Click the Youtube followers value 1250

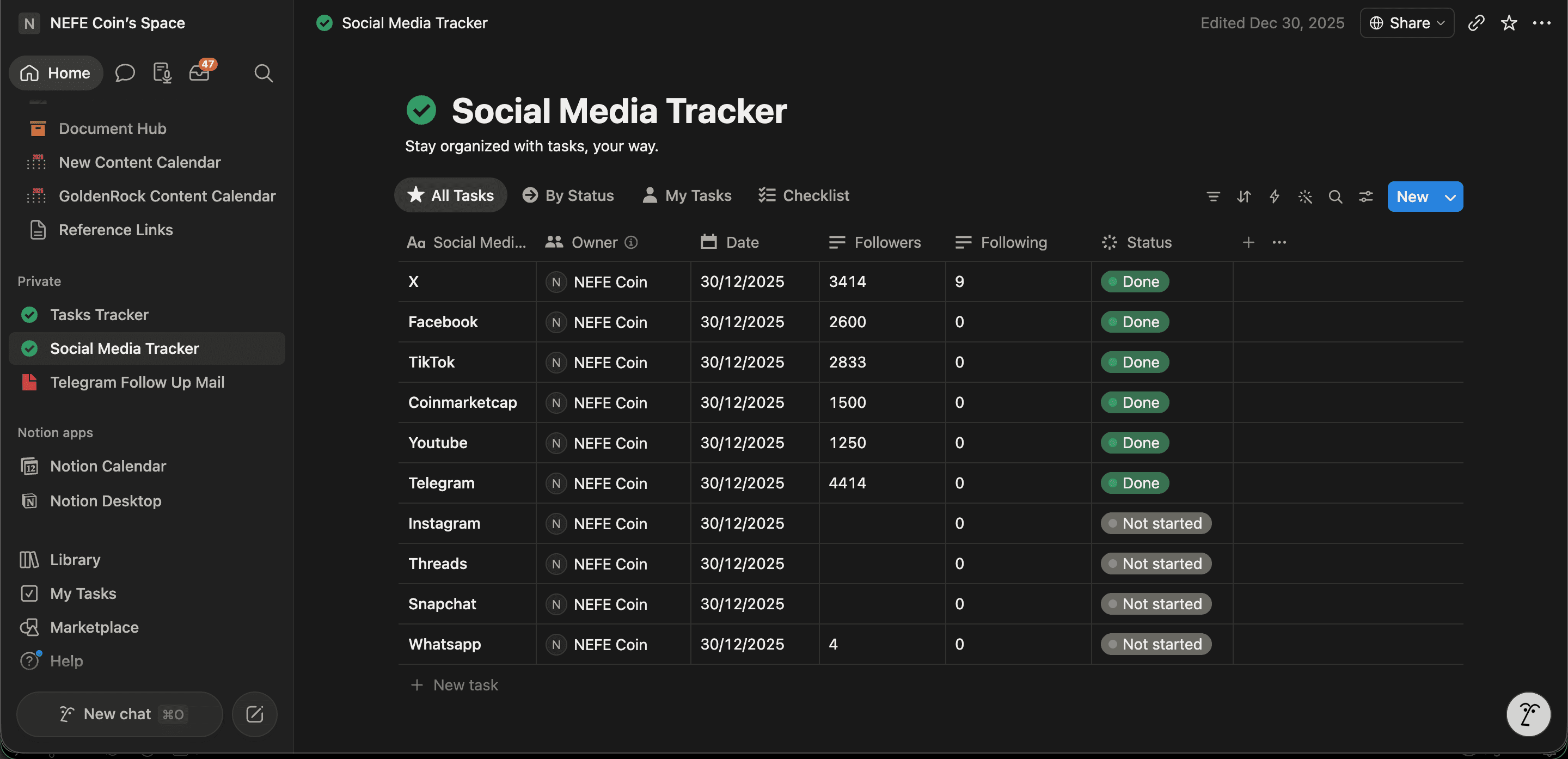click(847, 443)
